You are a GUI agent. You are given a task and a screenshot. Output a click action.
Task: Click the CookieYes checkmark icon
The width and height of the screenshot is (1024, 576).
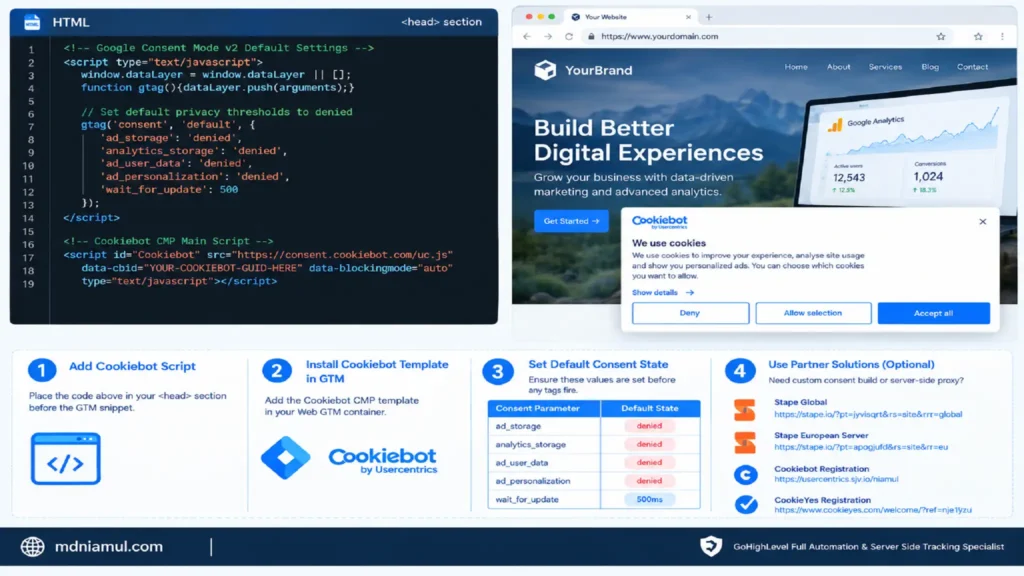[x=746, y=504]
